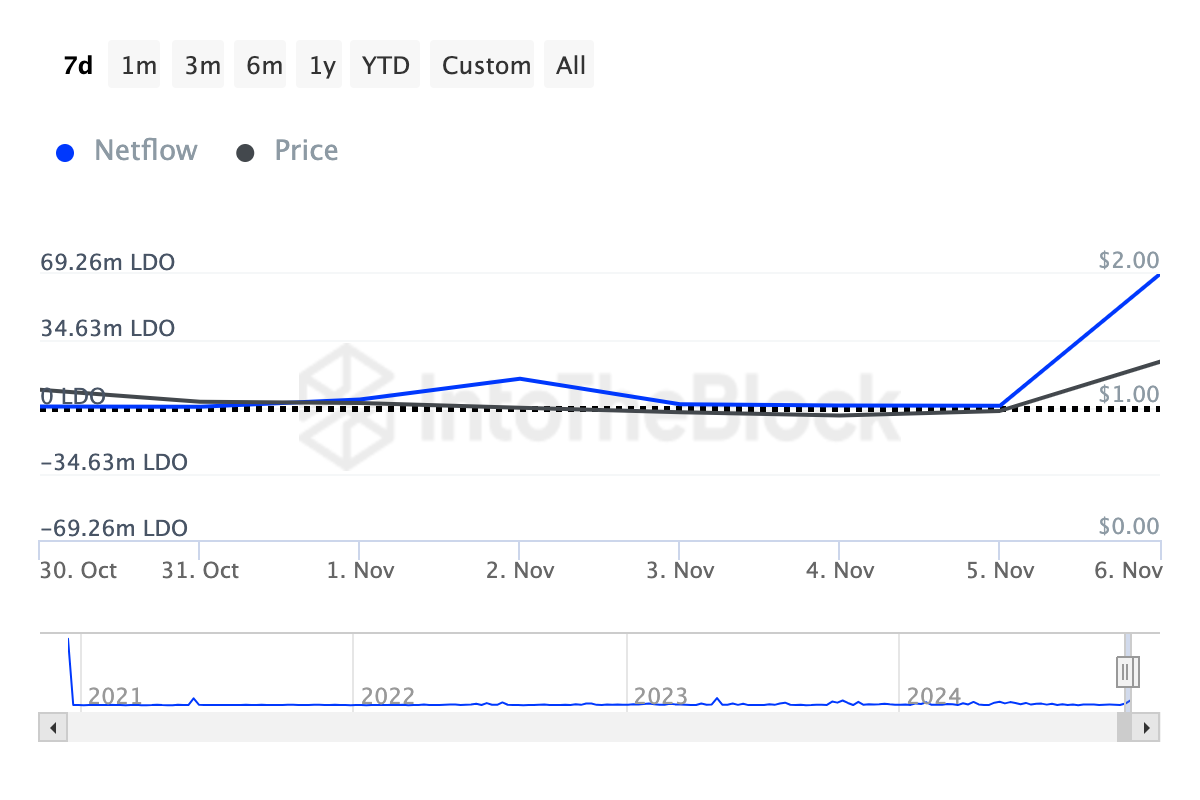Toggle the Netflow series label
The image size is (1200, 800).
tap(146, 151)
